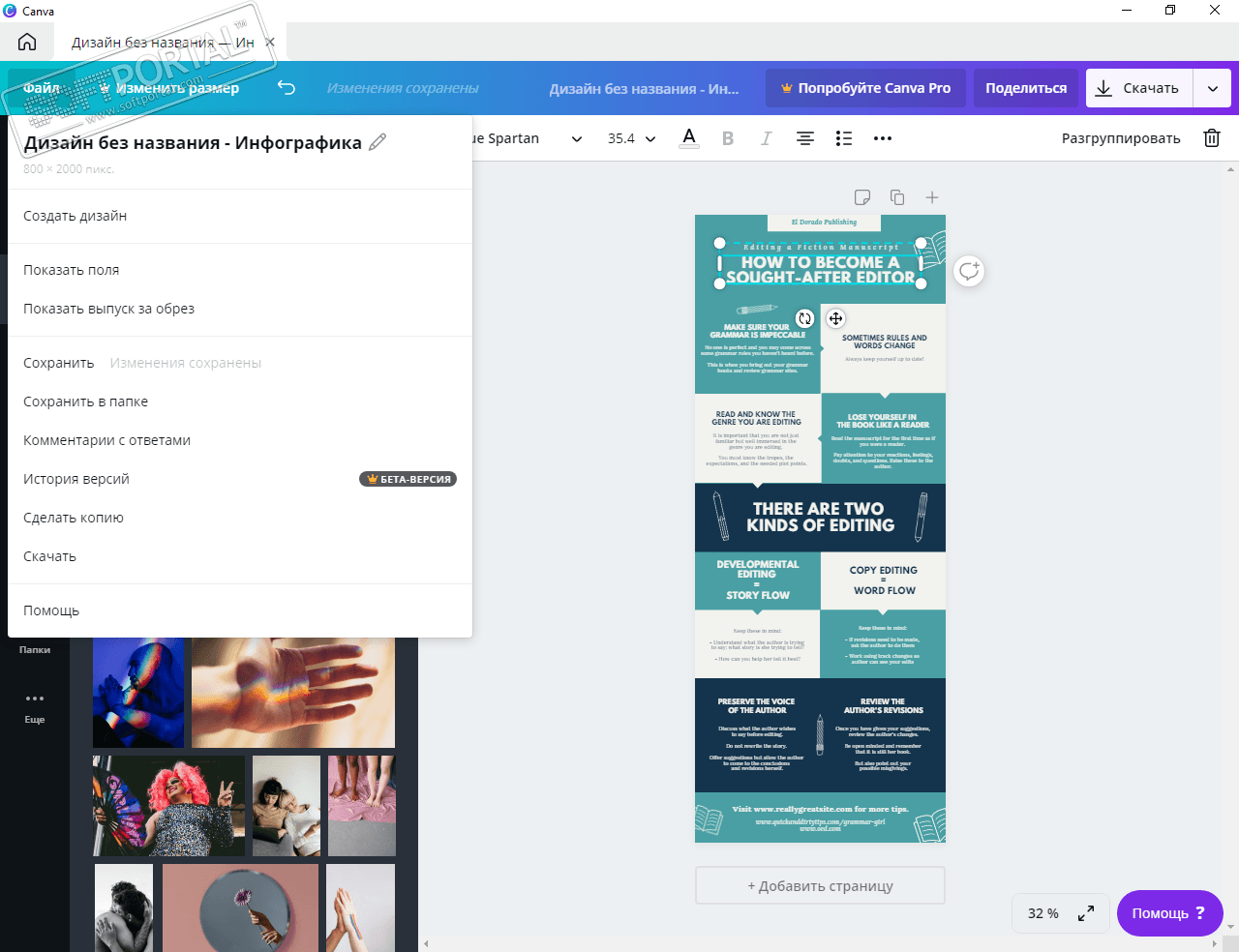The image size is (1239, 952).
Task: Duplicate the page with the copy icon
Action: (897, 197)
